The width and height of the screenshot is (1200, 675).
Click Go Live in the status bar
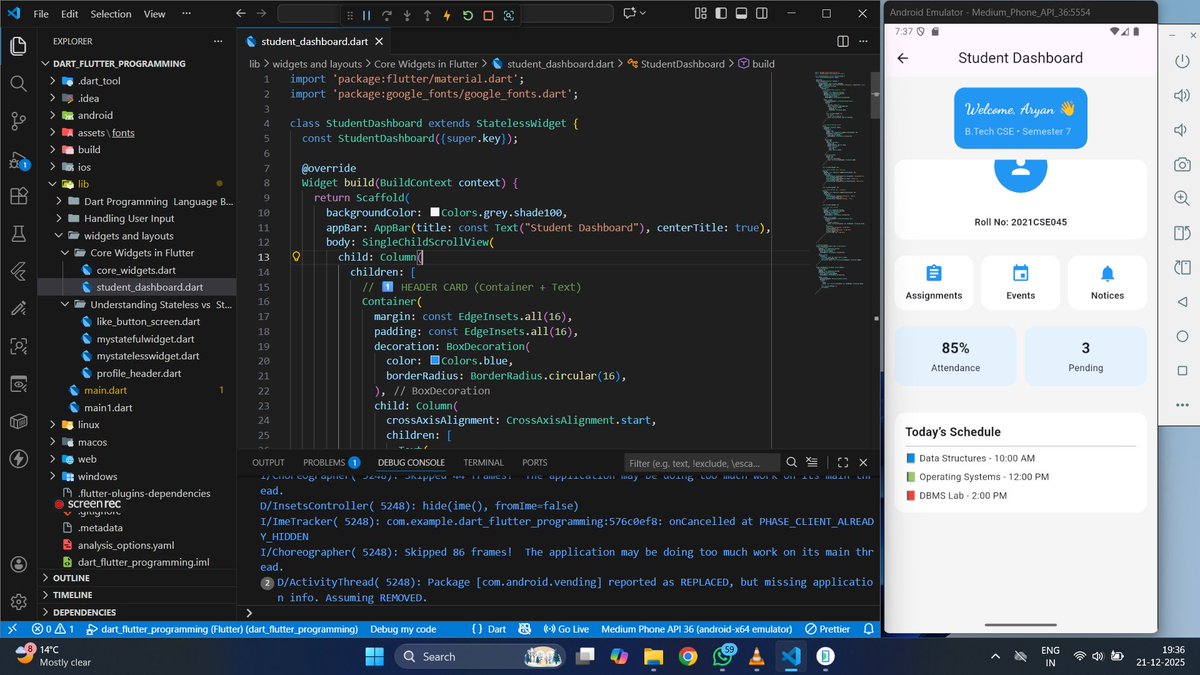pos(565,629)
